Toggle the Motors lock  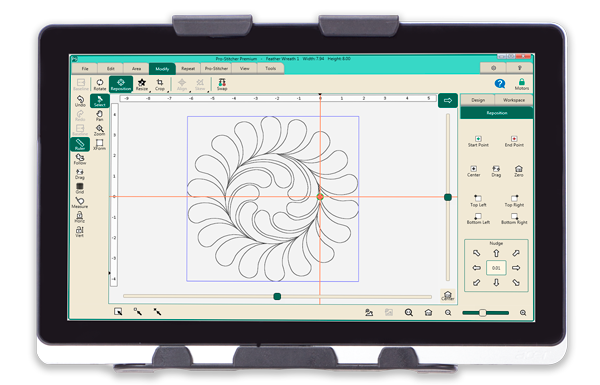point(522,85)
